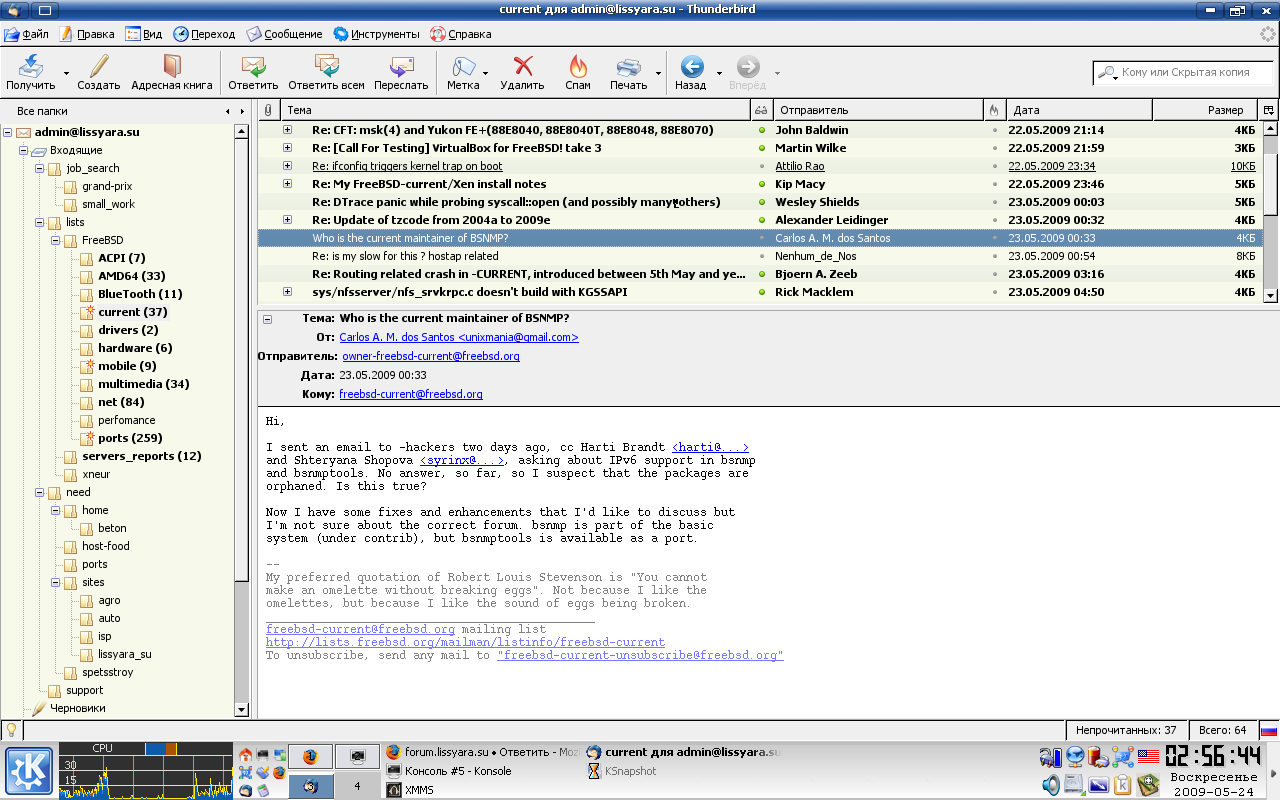Click the junk flame column header
The image size is (1280, 800).
994,110
